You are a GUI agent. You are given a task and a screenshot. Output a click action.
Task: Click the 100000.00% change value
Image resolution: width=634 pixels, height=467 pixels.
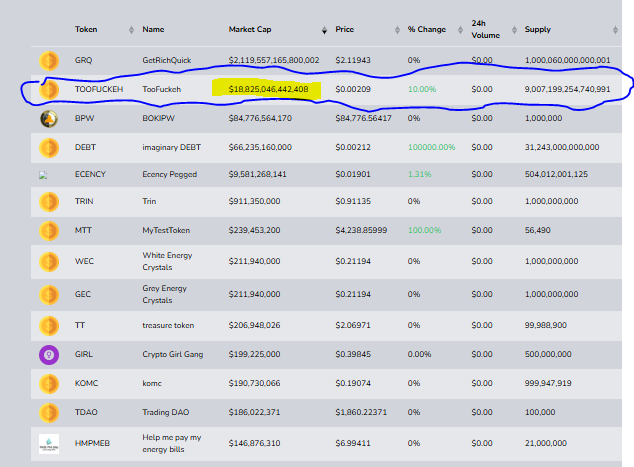click(431, 147)
